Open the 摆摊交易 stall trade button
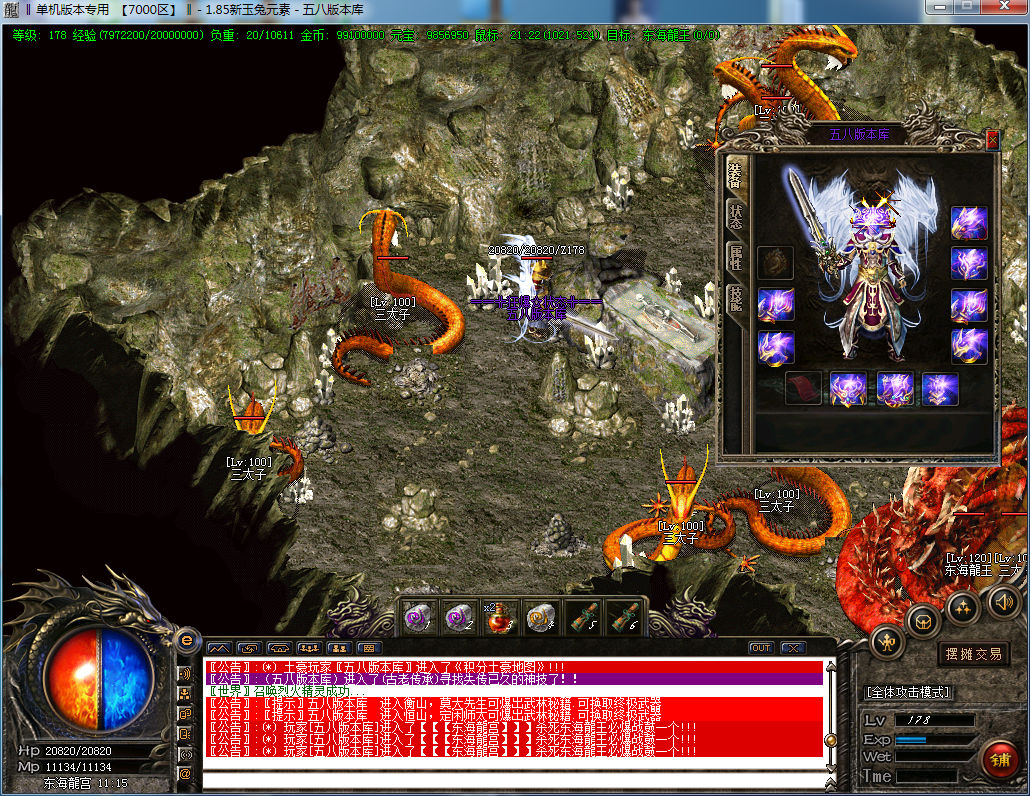 point(974,654)
